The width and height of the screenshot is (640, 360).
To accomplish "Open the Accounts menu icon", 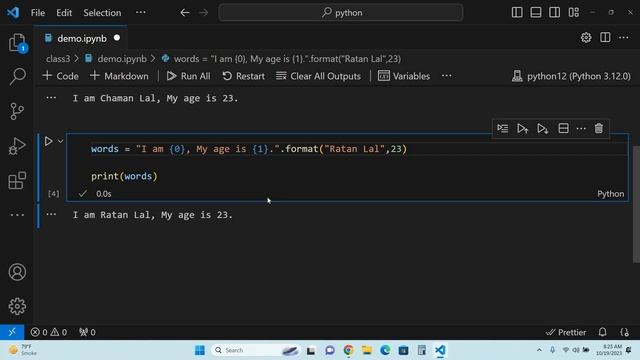I will 17,272.
